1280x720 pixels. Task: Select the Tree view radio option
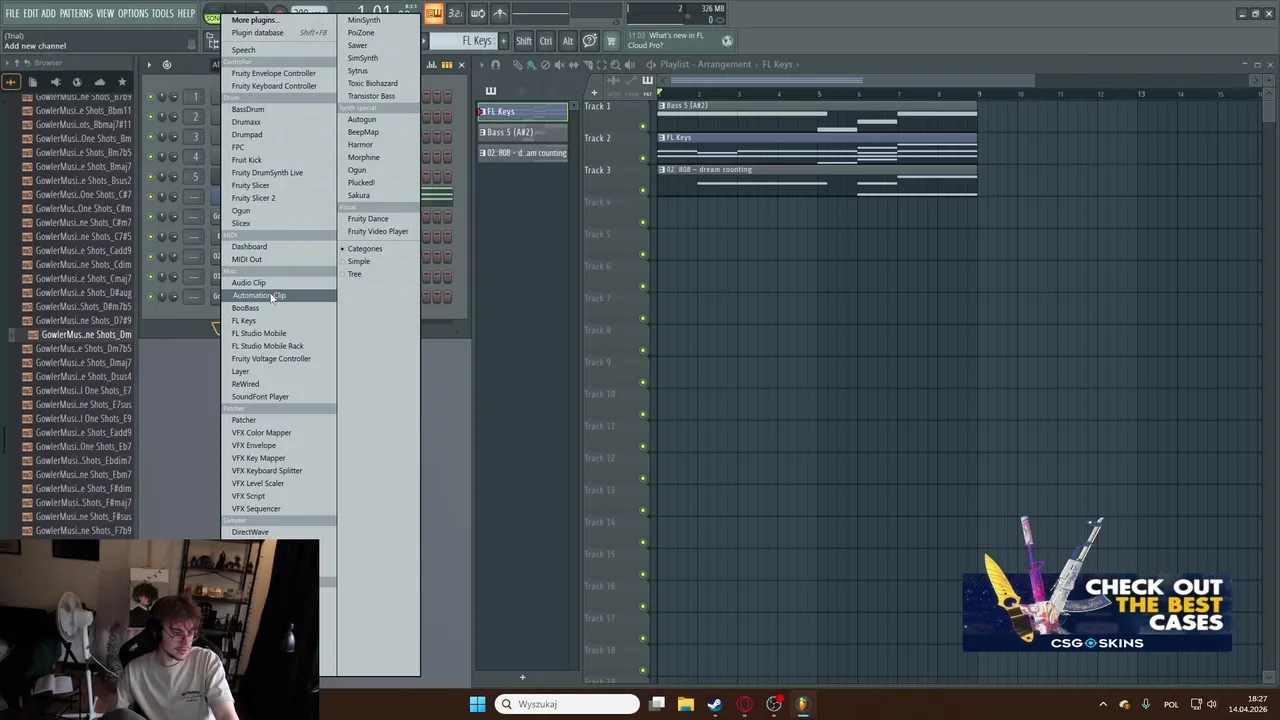coord(354,274)
